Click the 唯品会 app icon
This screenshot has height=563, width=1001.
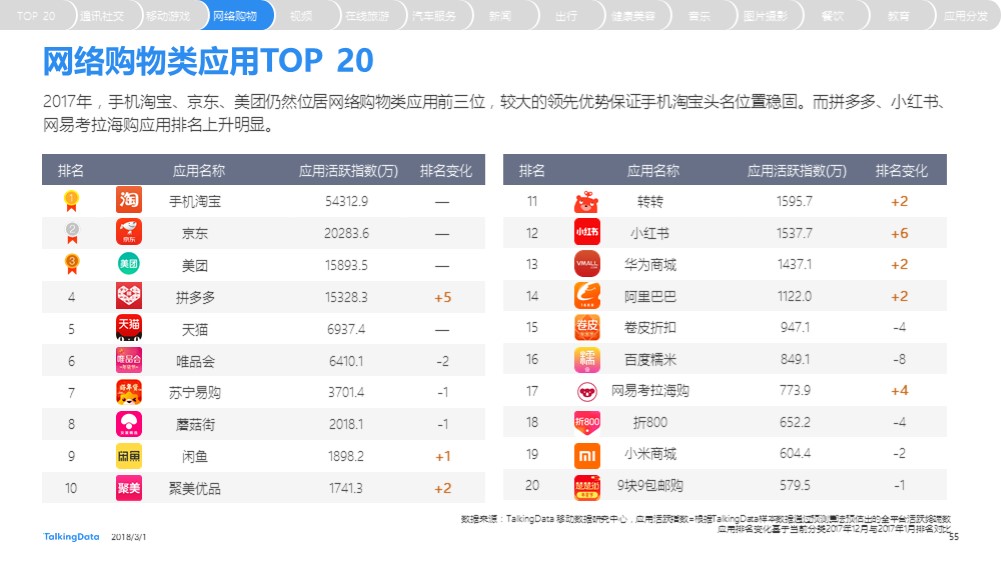(x=129, y=360)
